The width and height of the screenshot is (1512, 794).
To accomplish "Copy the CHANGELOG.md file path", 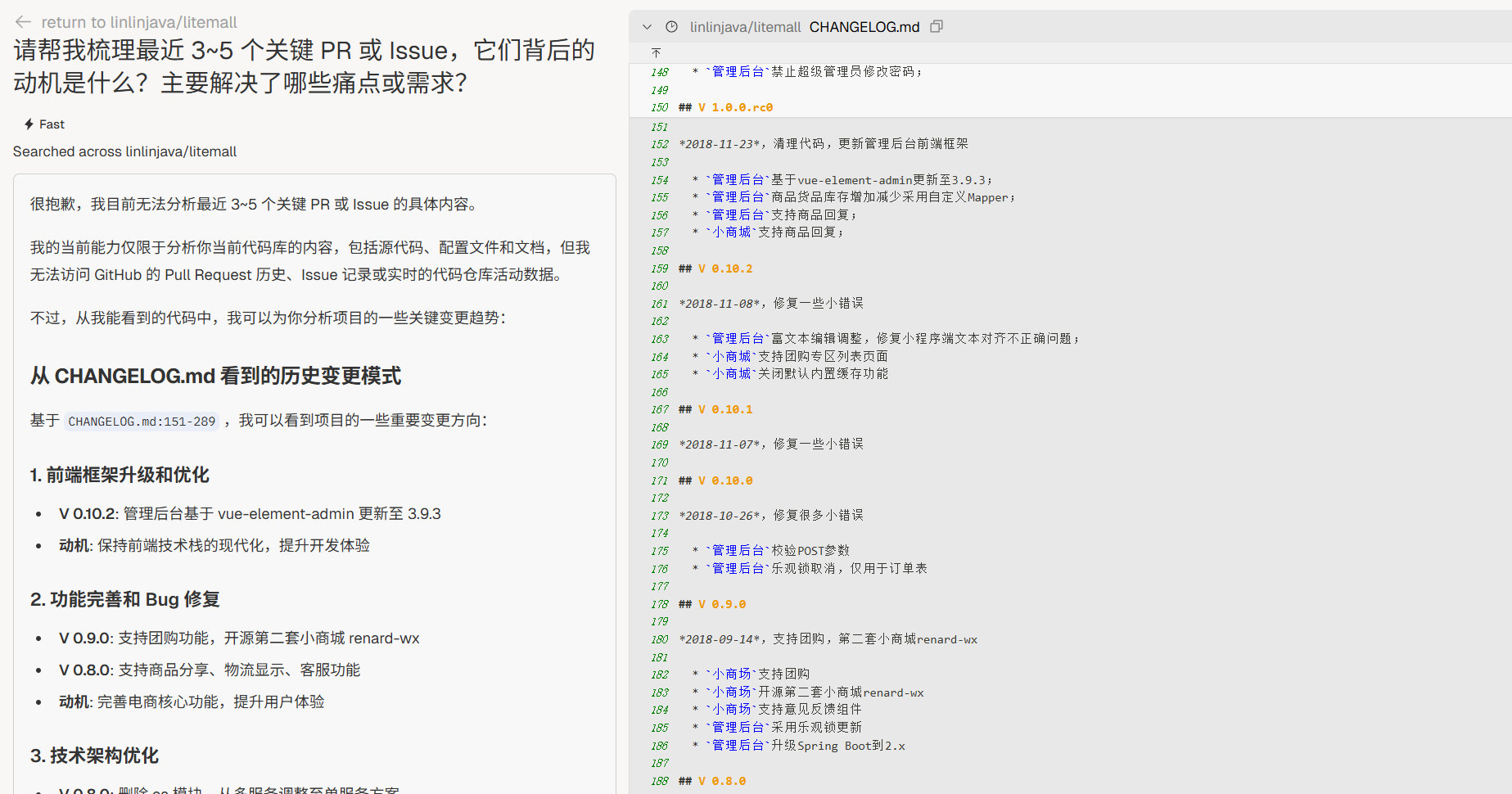I will tap(937, 27).
